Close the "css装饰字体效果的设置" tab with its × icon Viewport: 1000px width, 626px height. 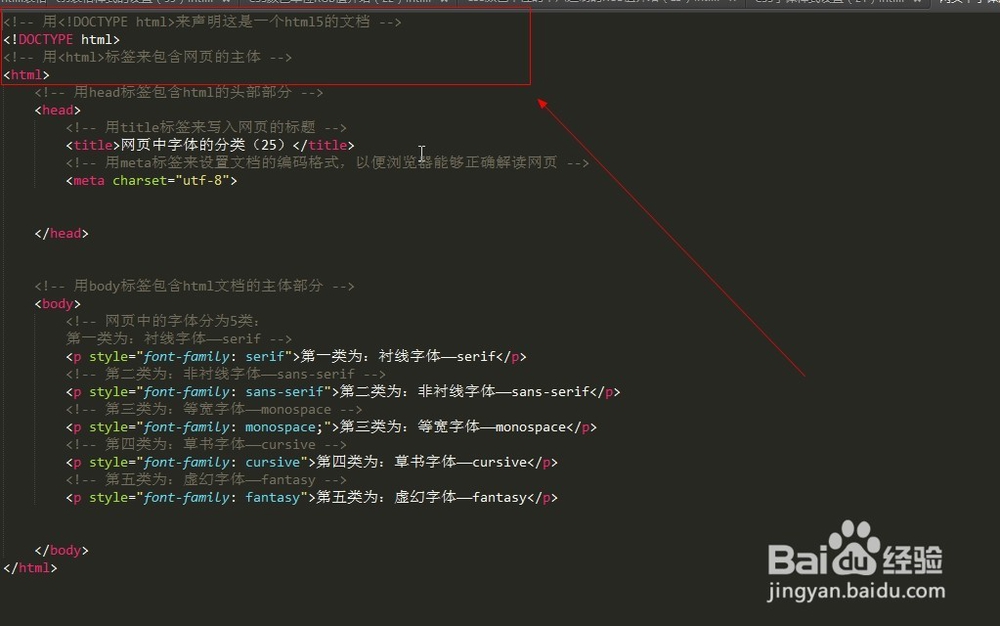click(x=227, y=4)
